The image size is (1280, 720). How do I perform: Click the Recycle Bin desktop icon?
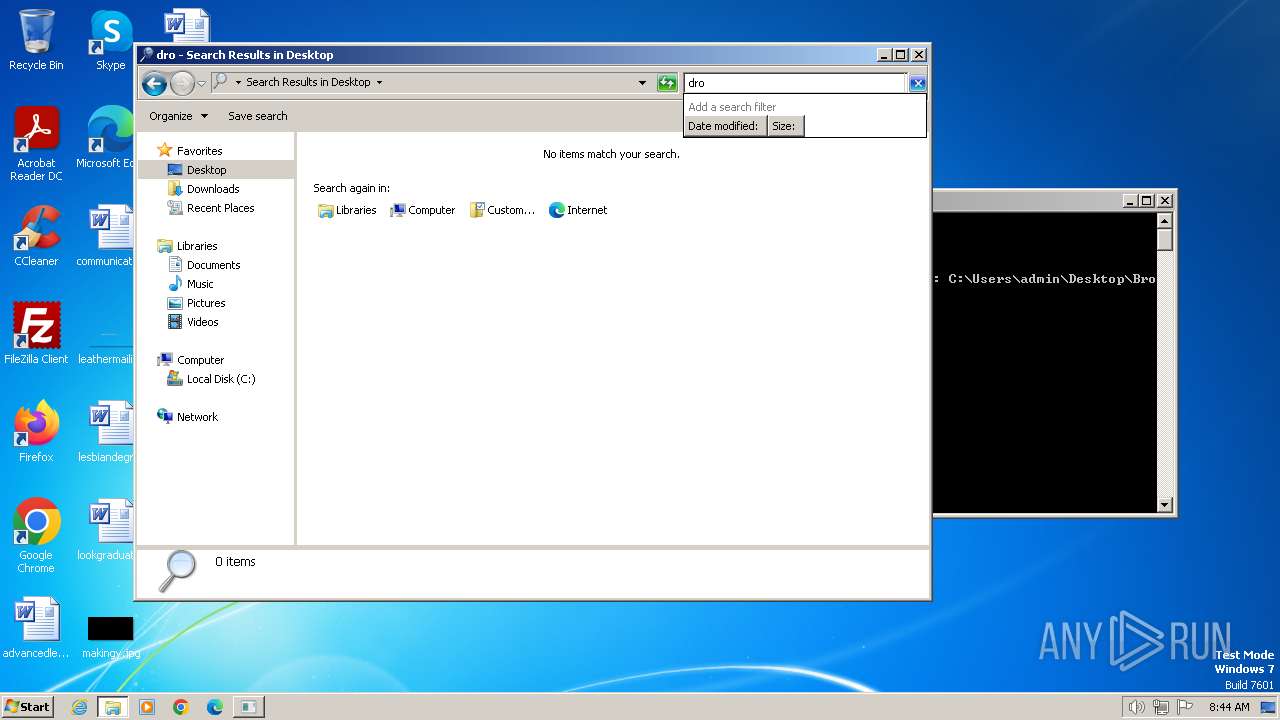36,40
